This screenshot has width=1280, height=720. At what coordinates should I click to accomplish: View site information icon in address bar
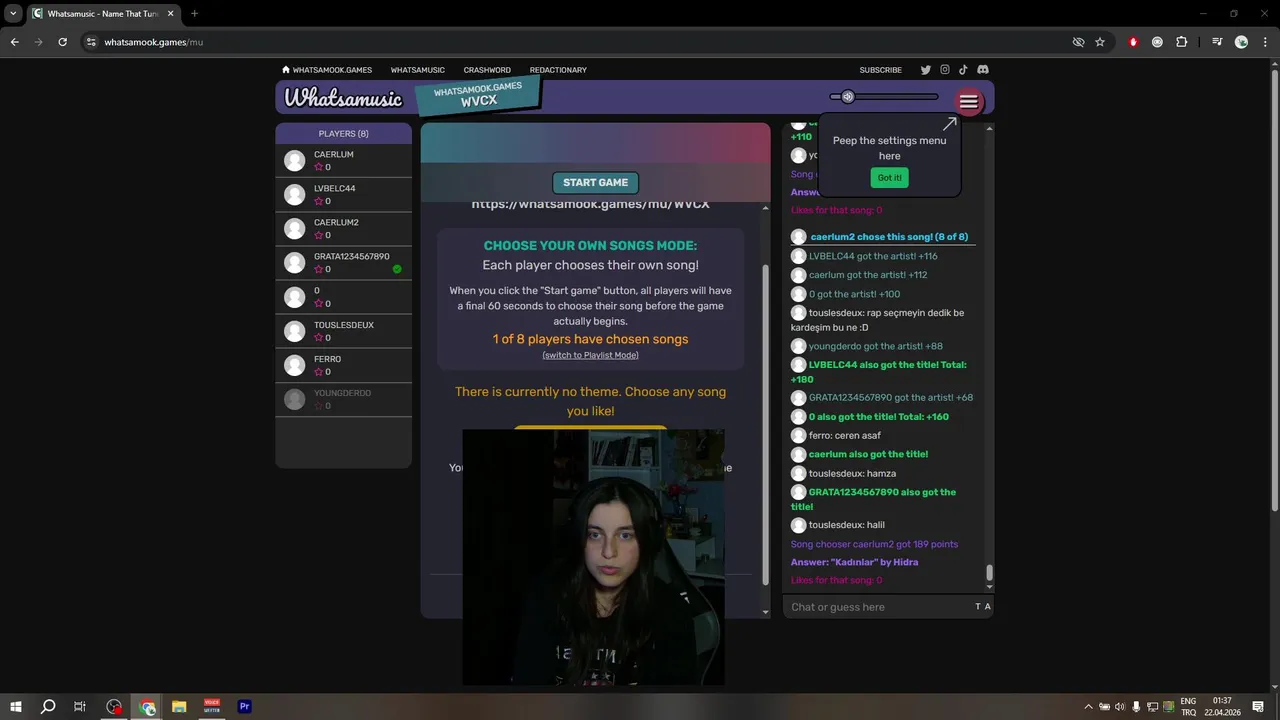(91, 42)
